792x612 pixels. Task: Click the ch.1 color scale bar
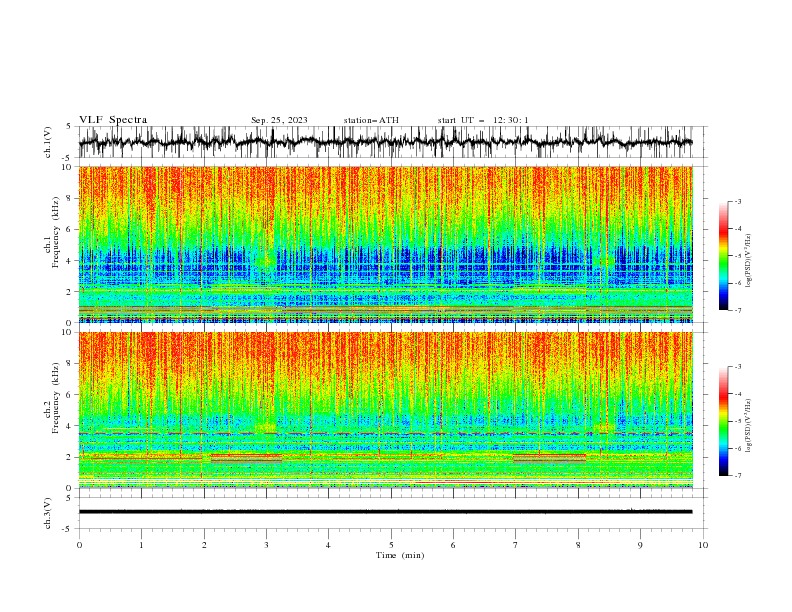coord(724,256)
